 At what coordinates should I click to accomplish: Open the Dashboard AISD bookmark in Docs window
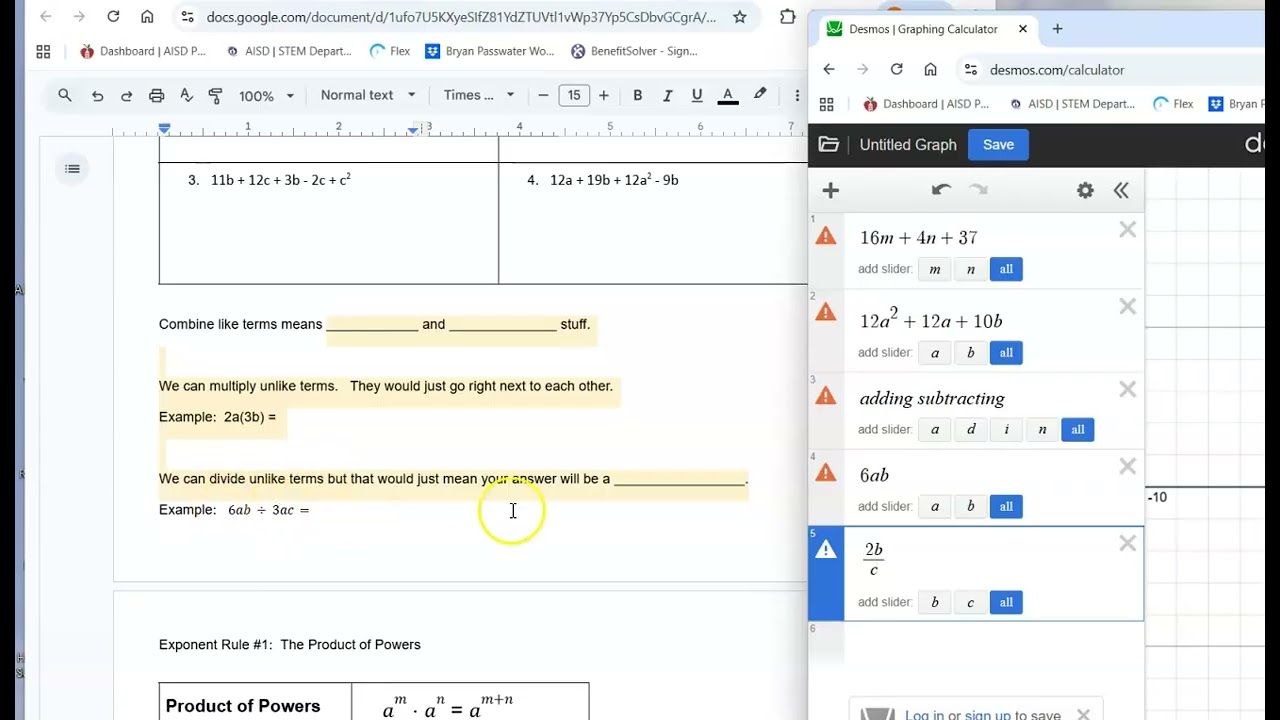(143, 51)
